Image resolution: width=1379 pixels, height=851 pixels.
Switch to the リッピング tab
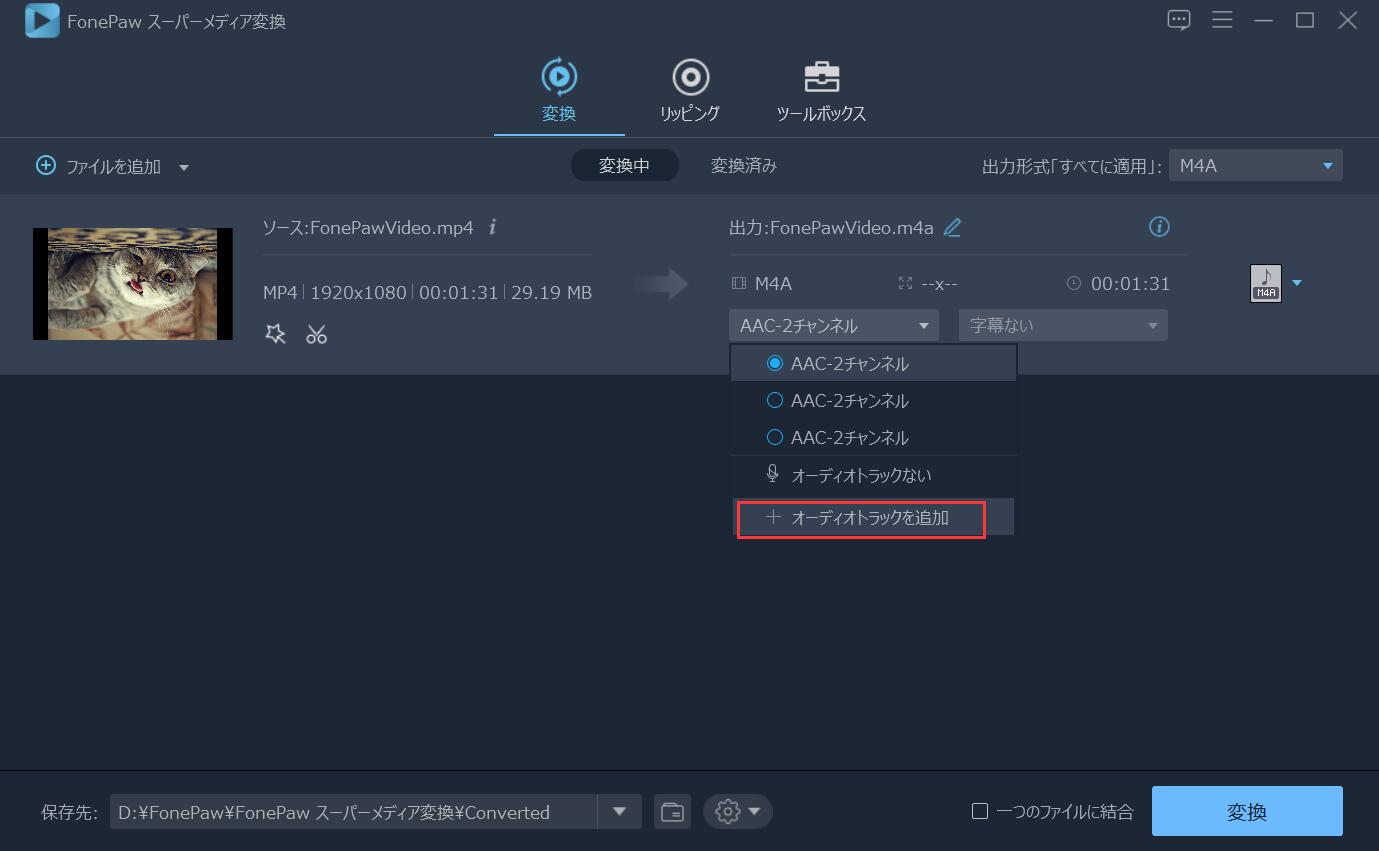pos(690,91)
